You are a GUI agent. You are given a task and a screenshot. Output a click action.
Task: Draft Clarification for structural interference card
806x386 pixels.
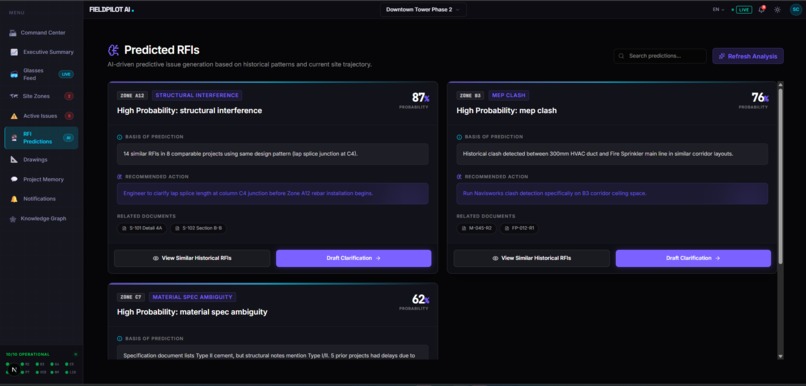coord(354,259)
